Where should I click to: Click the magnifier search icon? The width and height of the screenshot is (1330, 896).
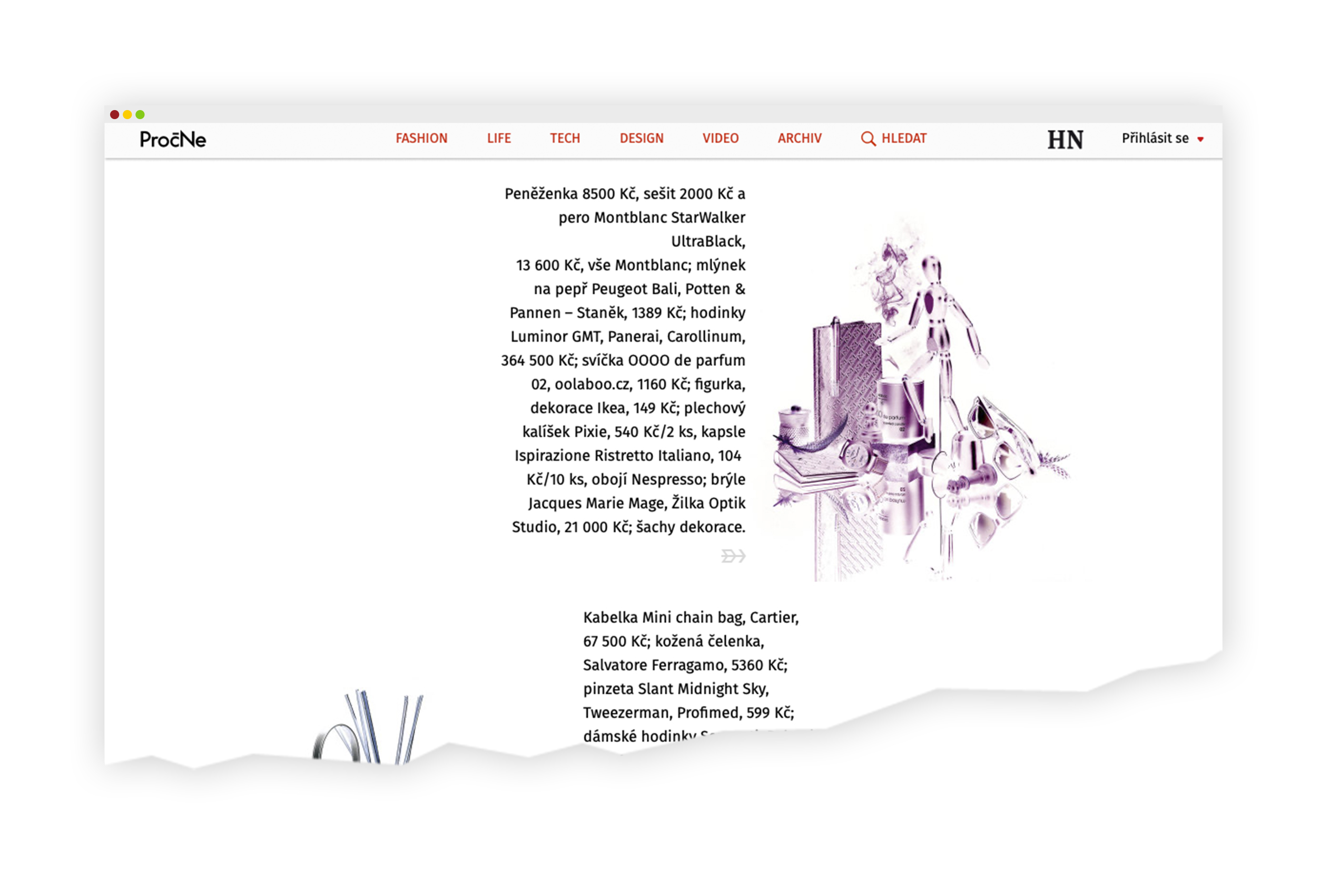click(868, 139)
